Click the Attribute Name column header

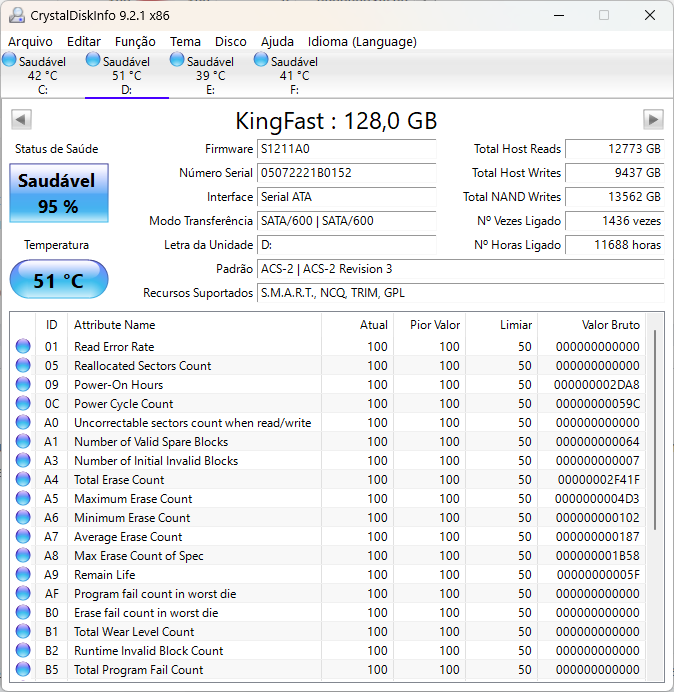point(194,325)
